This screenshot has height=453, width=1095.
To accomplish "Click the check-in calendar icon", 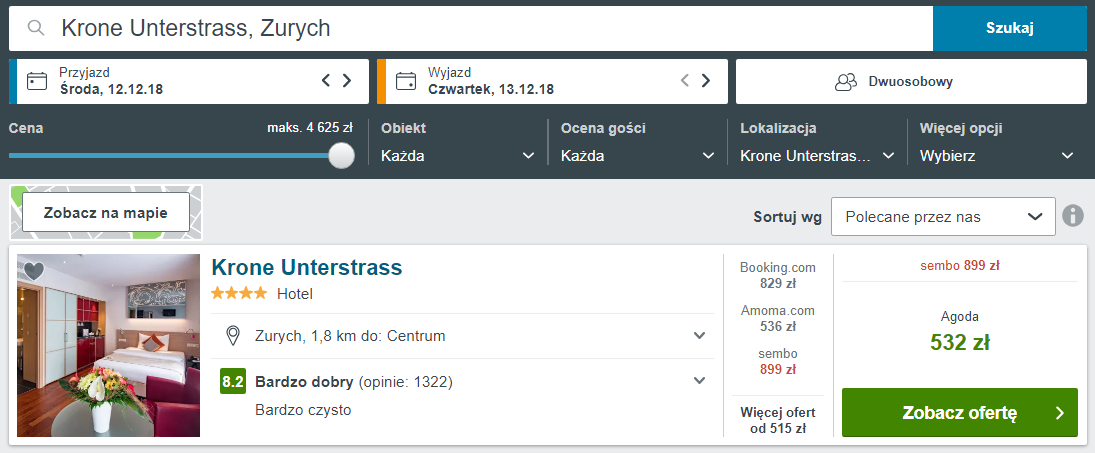I will 37,81.
